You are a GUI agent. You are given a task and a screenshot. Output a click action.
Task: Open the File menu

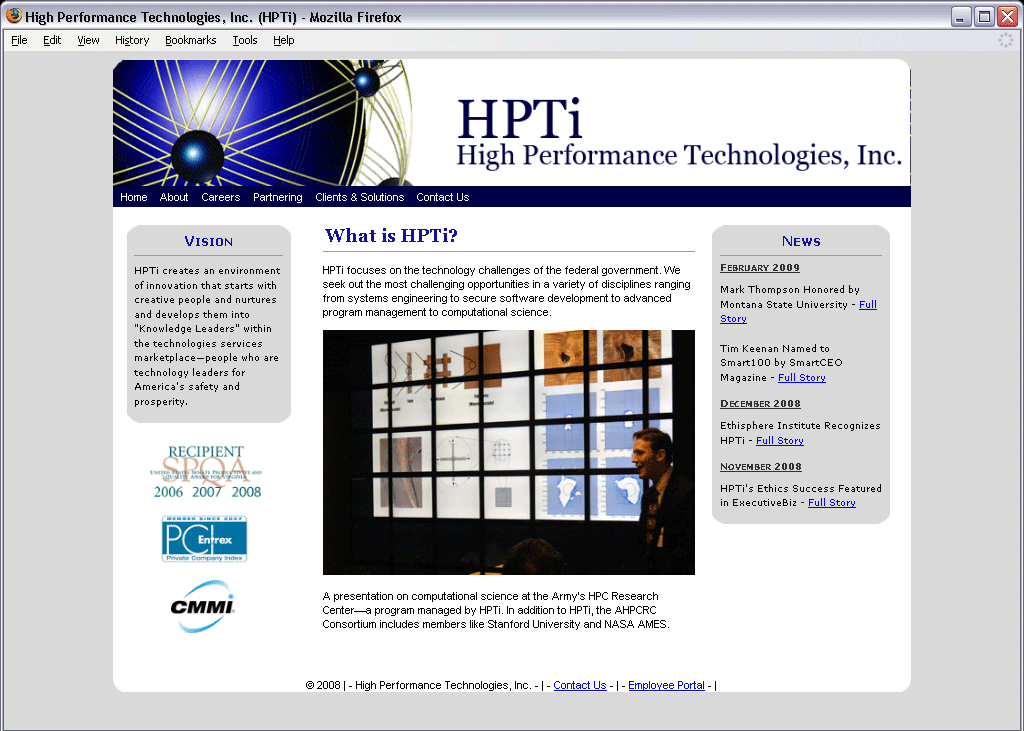pos(19,40)
